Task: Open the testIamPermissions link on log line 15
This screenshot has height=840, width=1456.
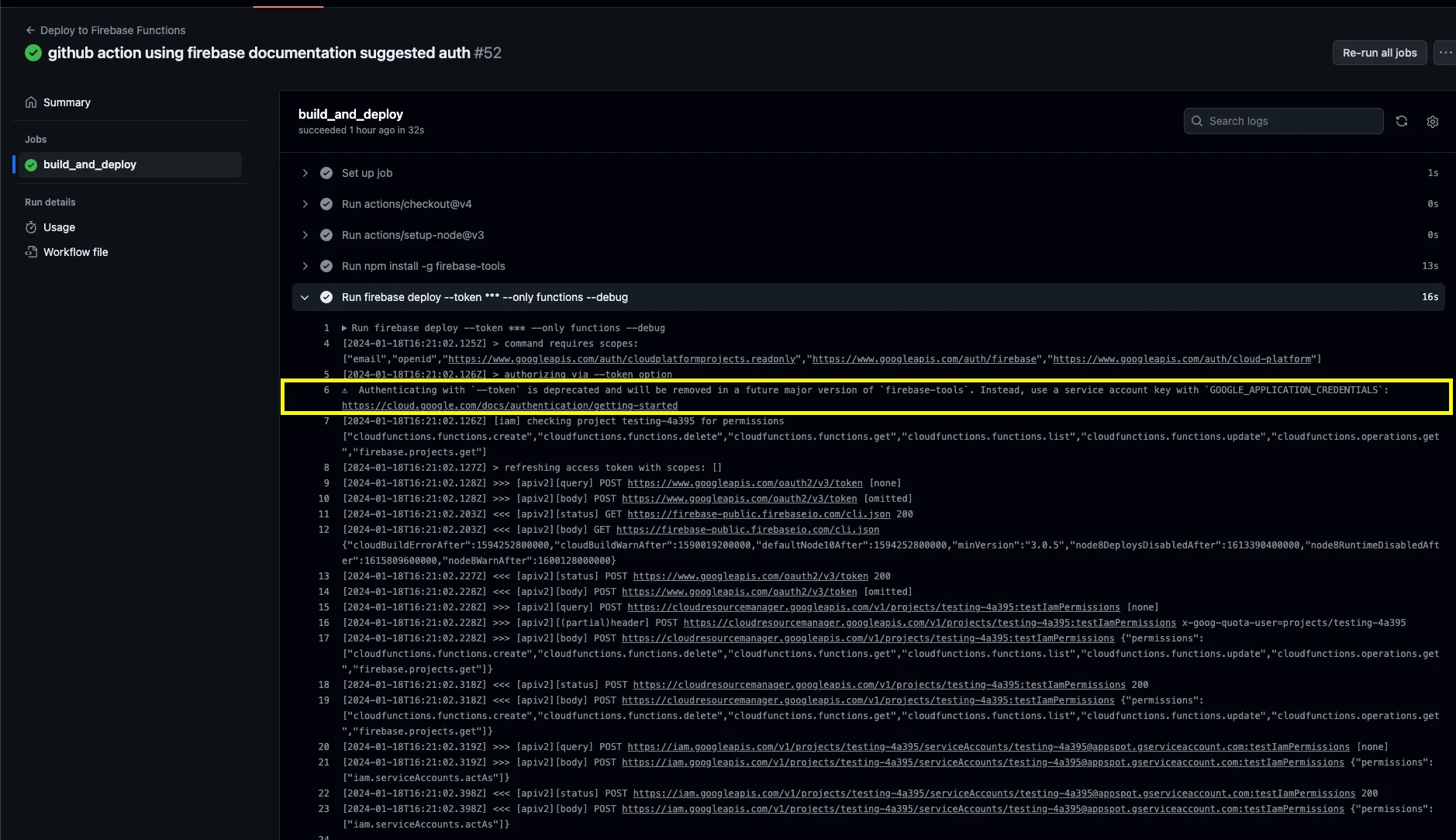Action: 873,607
